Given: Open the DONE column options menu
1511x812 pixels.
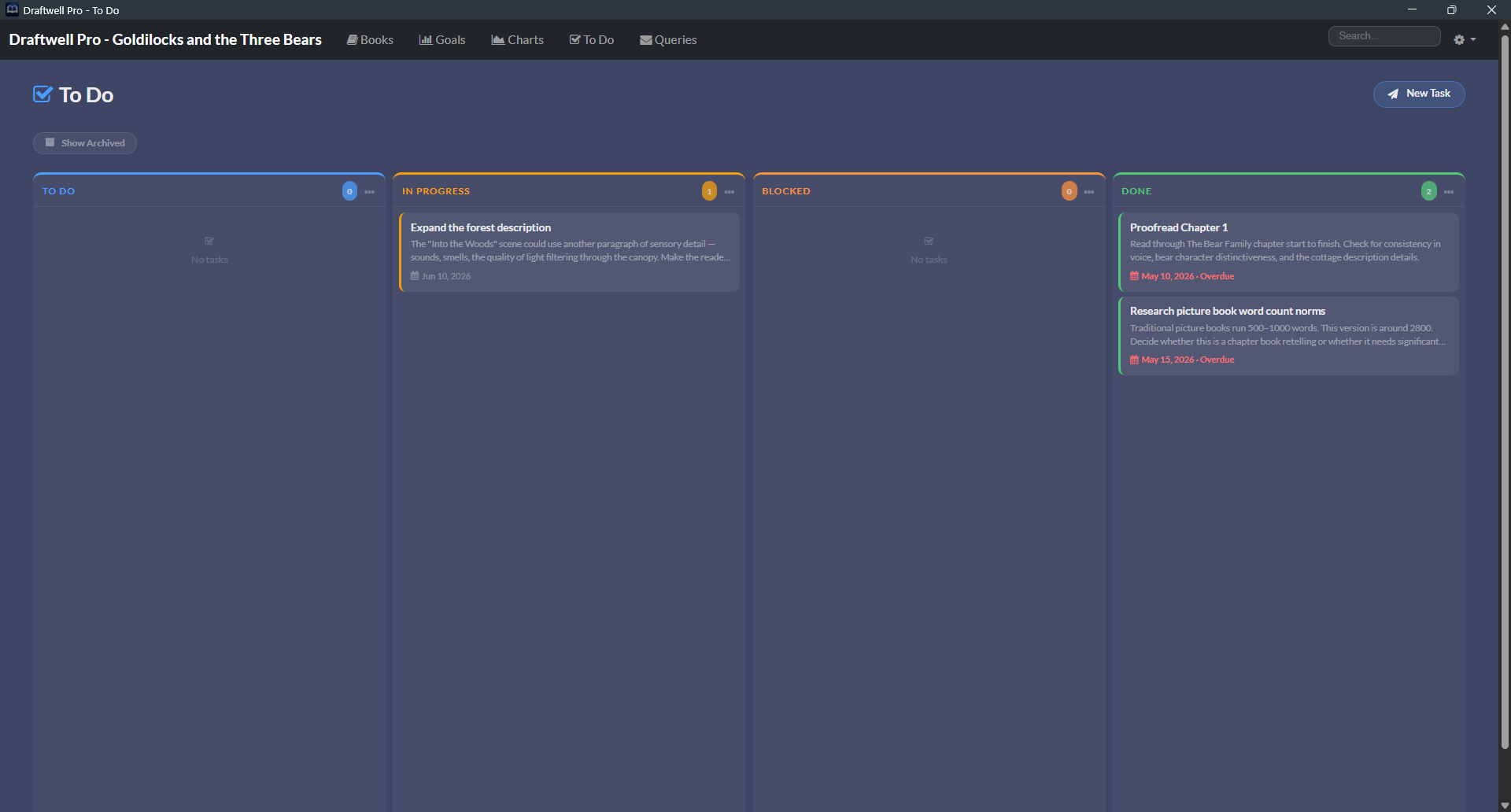Looking at the screenshot, I should click(1449, 192).
